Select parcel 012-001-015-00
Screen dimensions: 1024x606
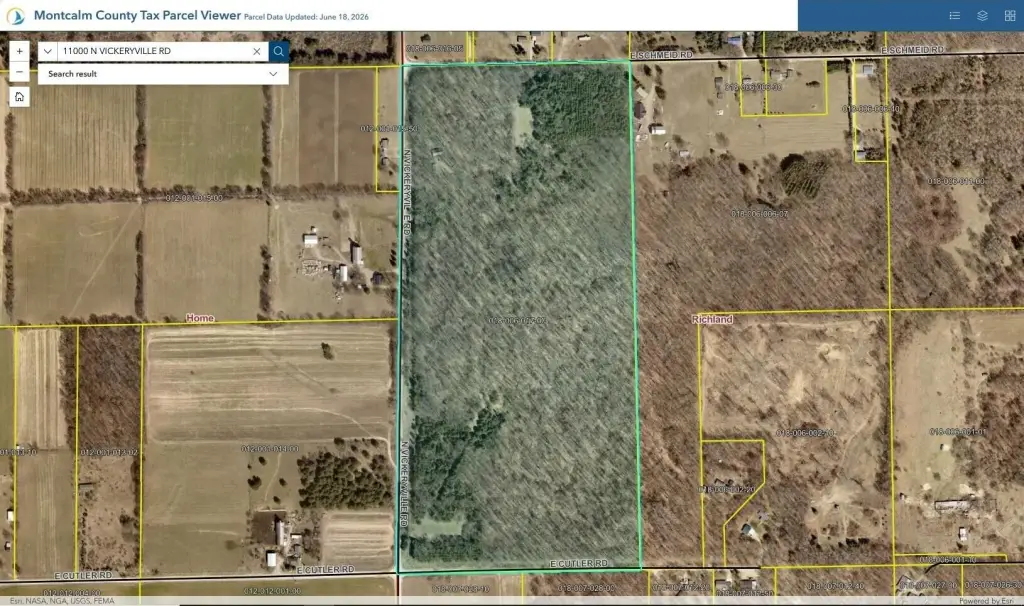click(x=194, y=198)
